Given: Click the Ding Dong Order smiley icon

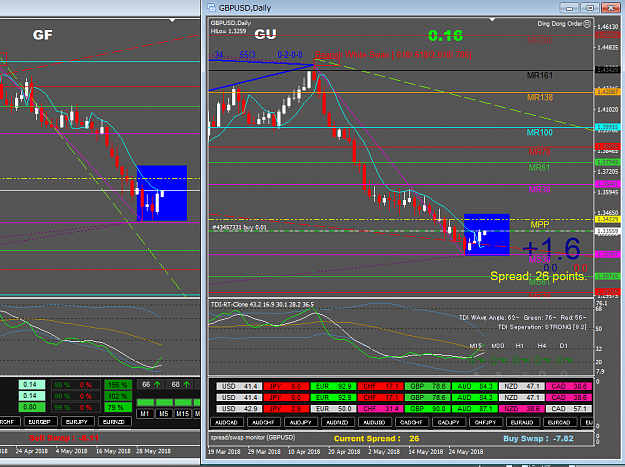Looking at the screenshot, I should pos(587,24).
